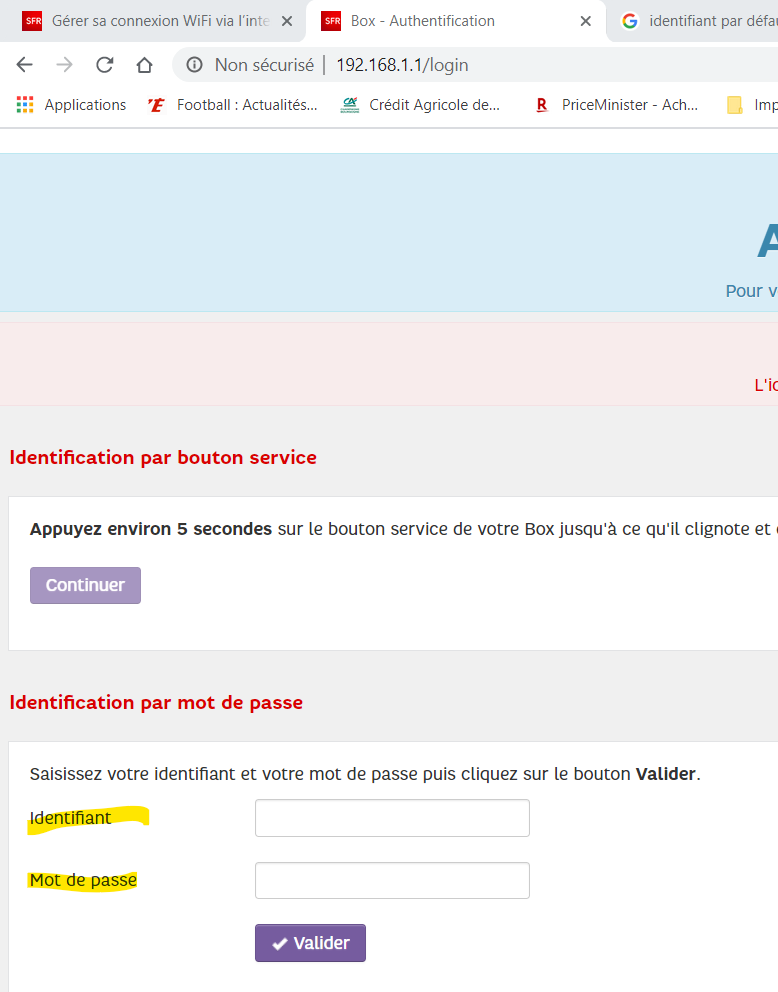Click the 'Non sécurisé' site info icon
Image resolution: width=778 pixels, height=992 pixels.
pos(195,65)
